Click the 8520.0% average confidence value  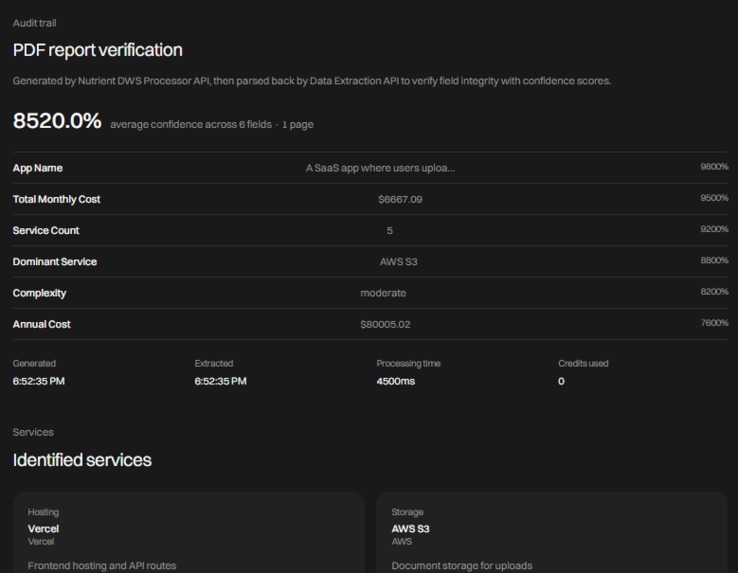pos(57,121)
